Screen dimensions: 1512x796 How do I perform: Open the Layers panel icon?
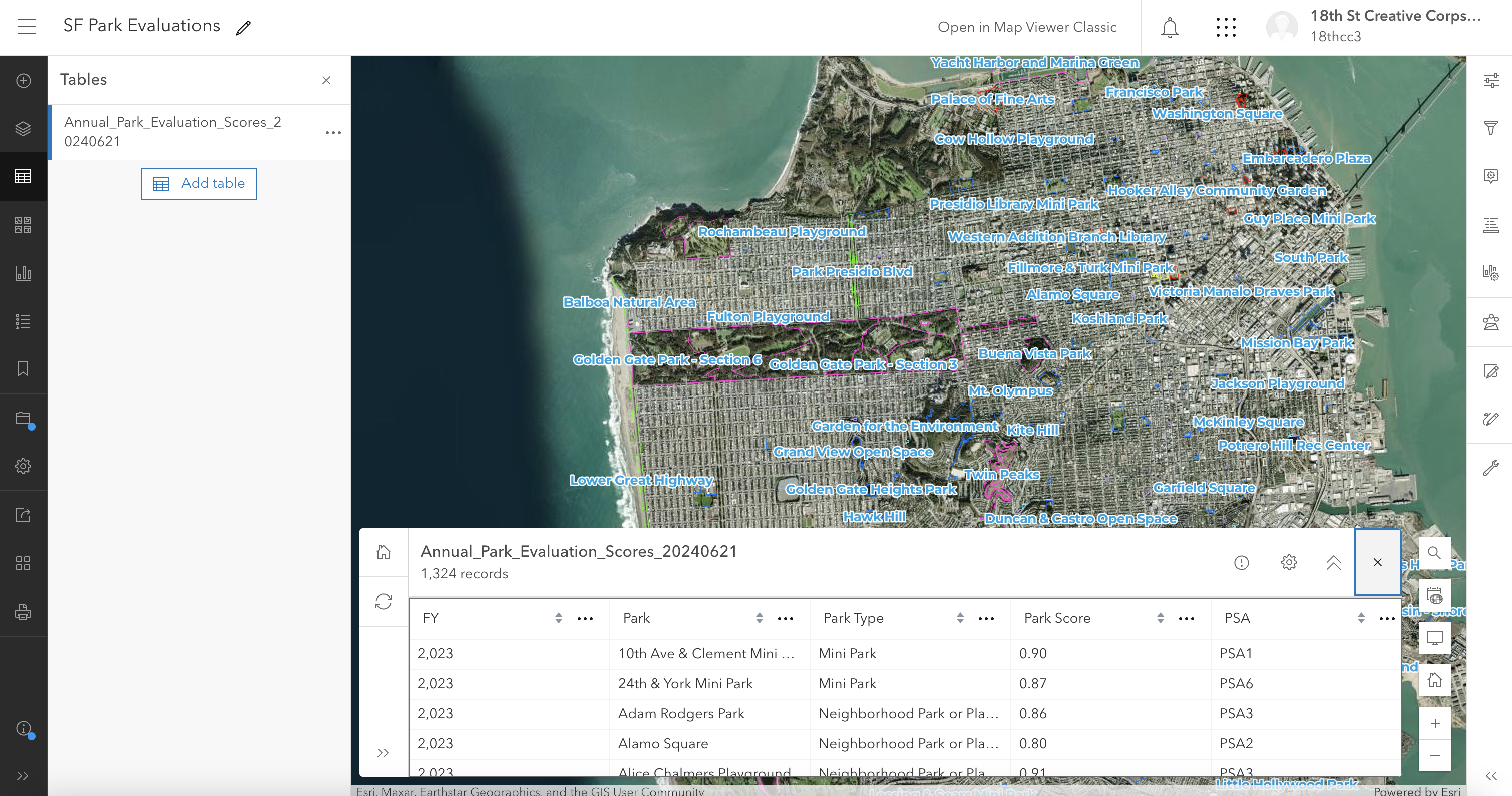coord(23,128)
